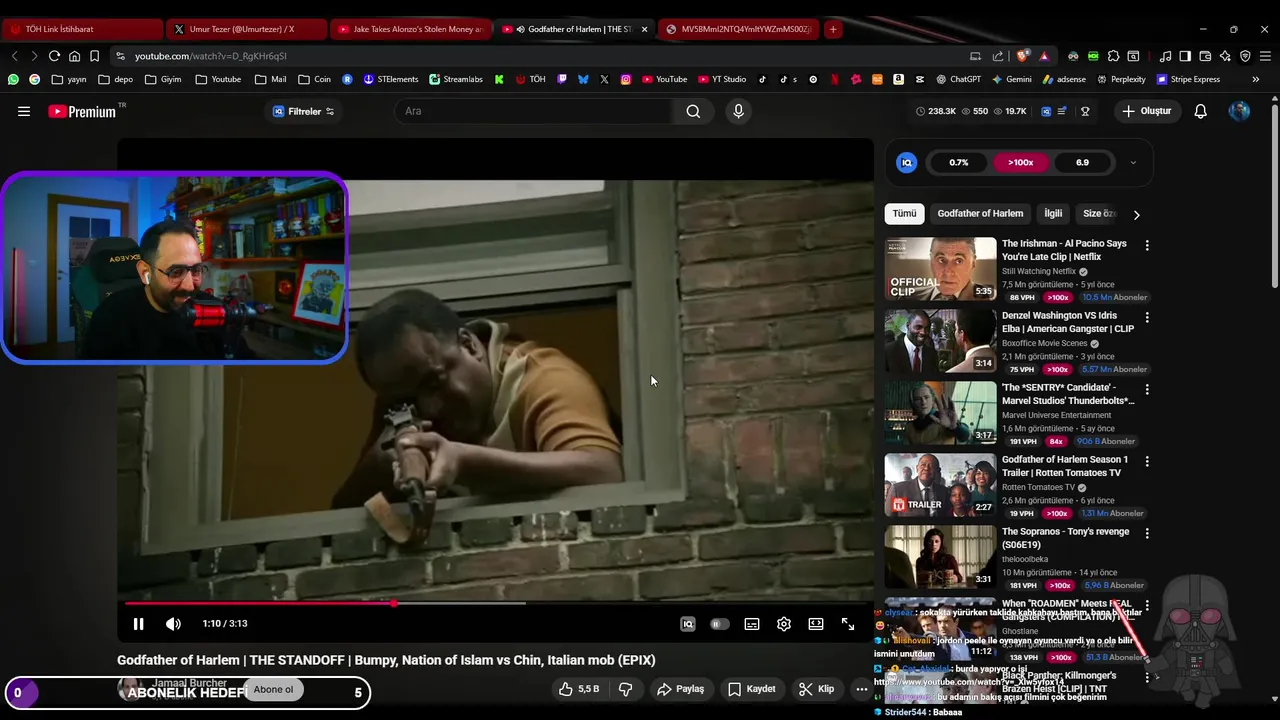Image resolution: width=1280 pixels, height=720 pixels.
Task: Click the IQ icon in player controls
Action: (x=688, y=624)
